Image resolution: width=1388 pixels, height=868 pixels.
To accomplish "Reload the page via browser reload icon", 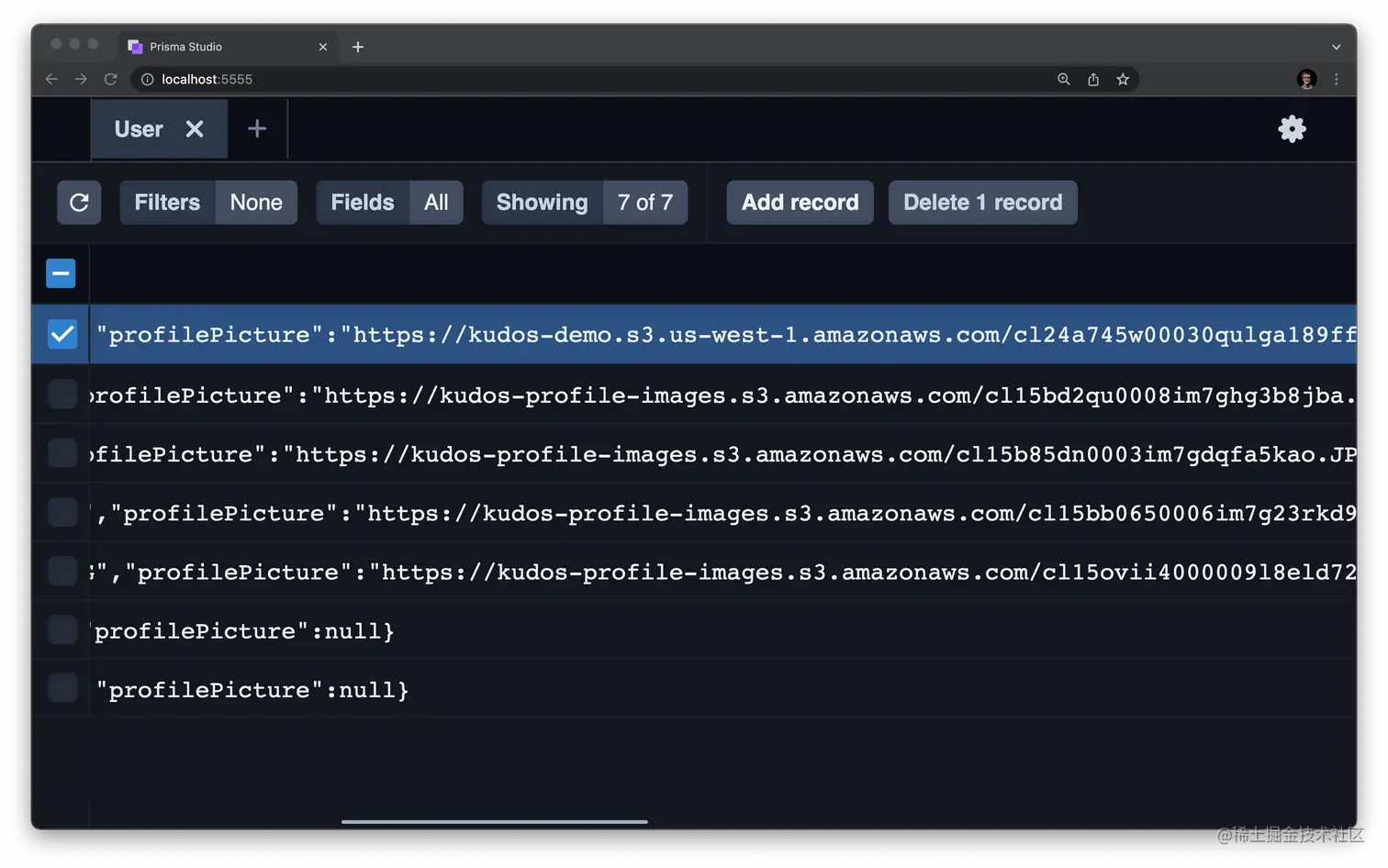I will coord(111,79).
